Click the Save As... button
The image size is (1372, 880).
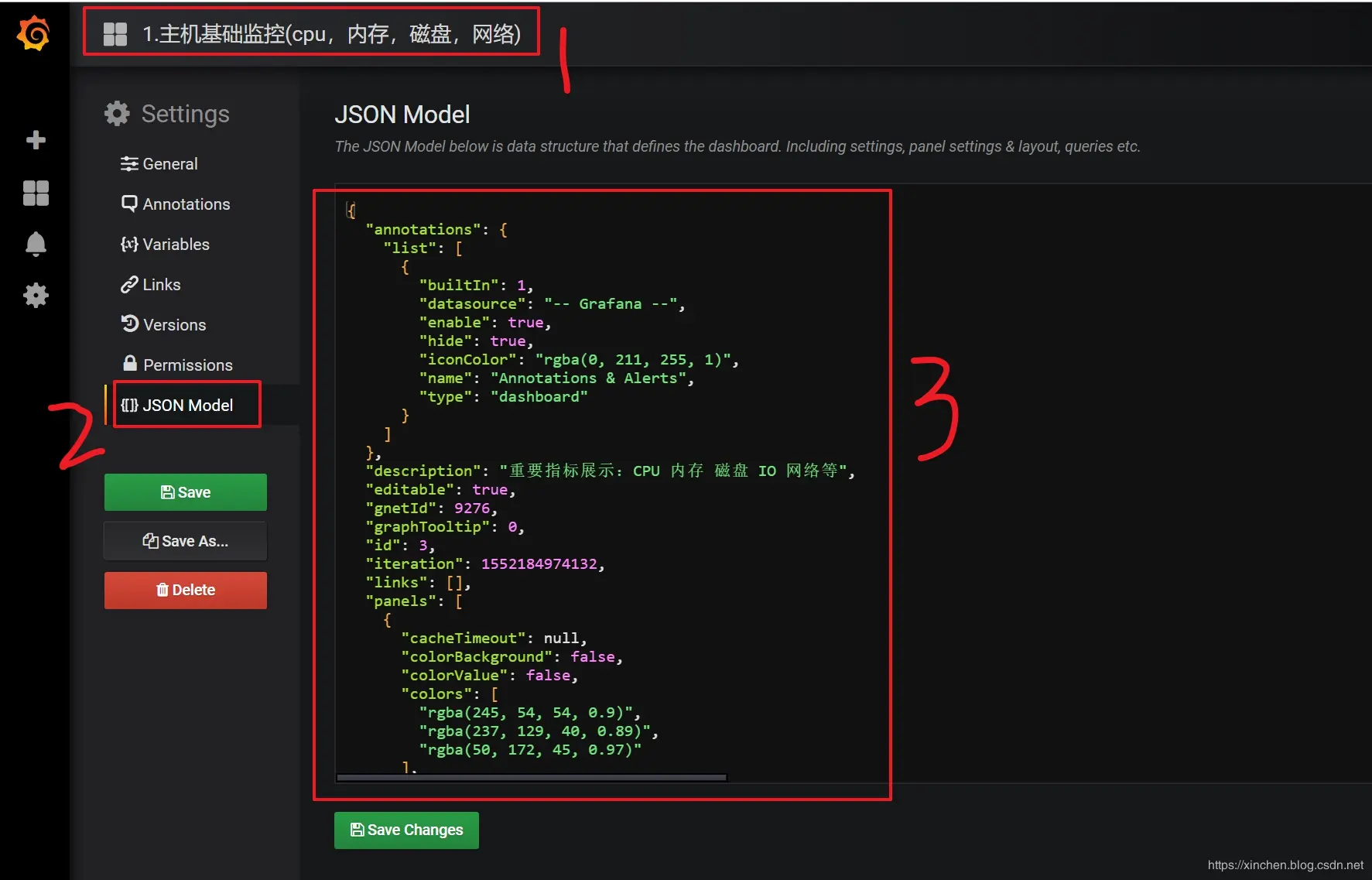186,541
